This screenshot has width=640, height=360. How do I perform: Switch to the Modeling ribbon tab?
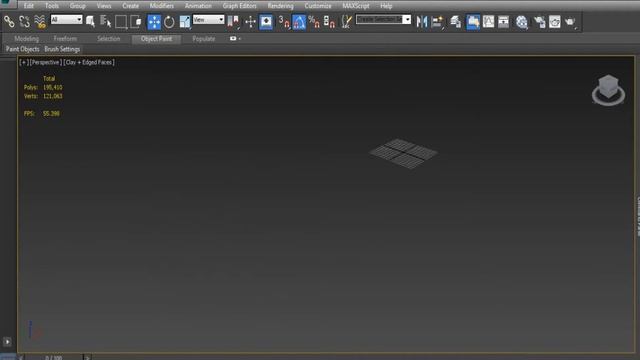pyautogui.click(x=27, y=39)
